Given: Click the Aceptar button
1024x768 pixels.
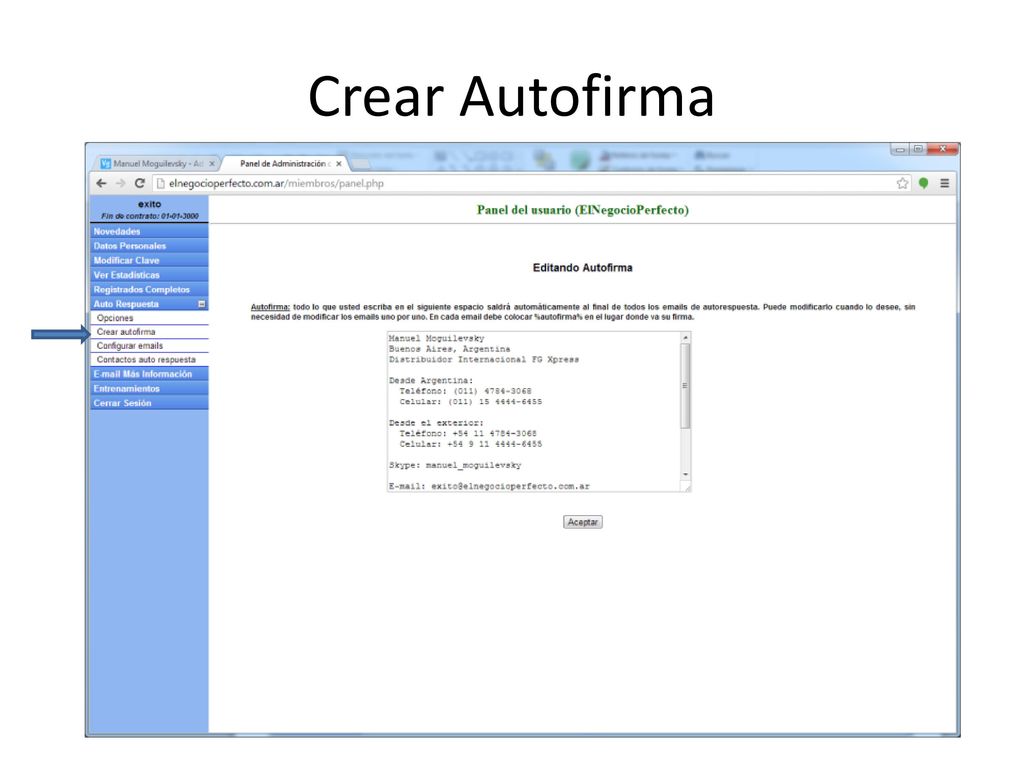Looking at the screenshot, I should pos(583,522).
